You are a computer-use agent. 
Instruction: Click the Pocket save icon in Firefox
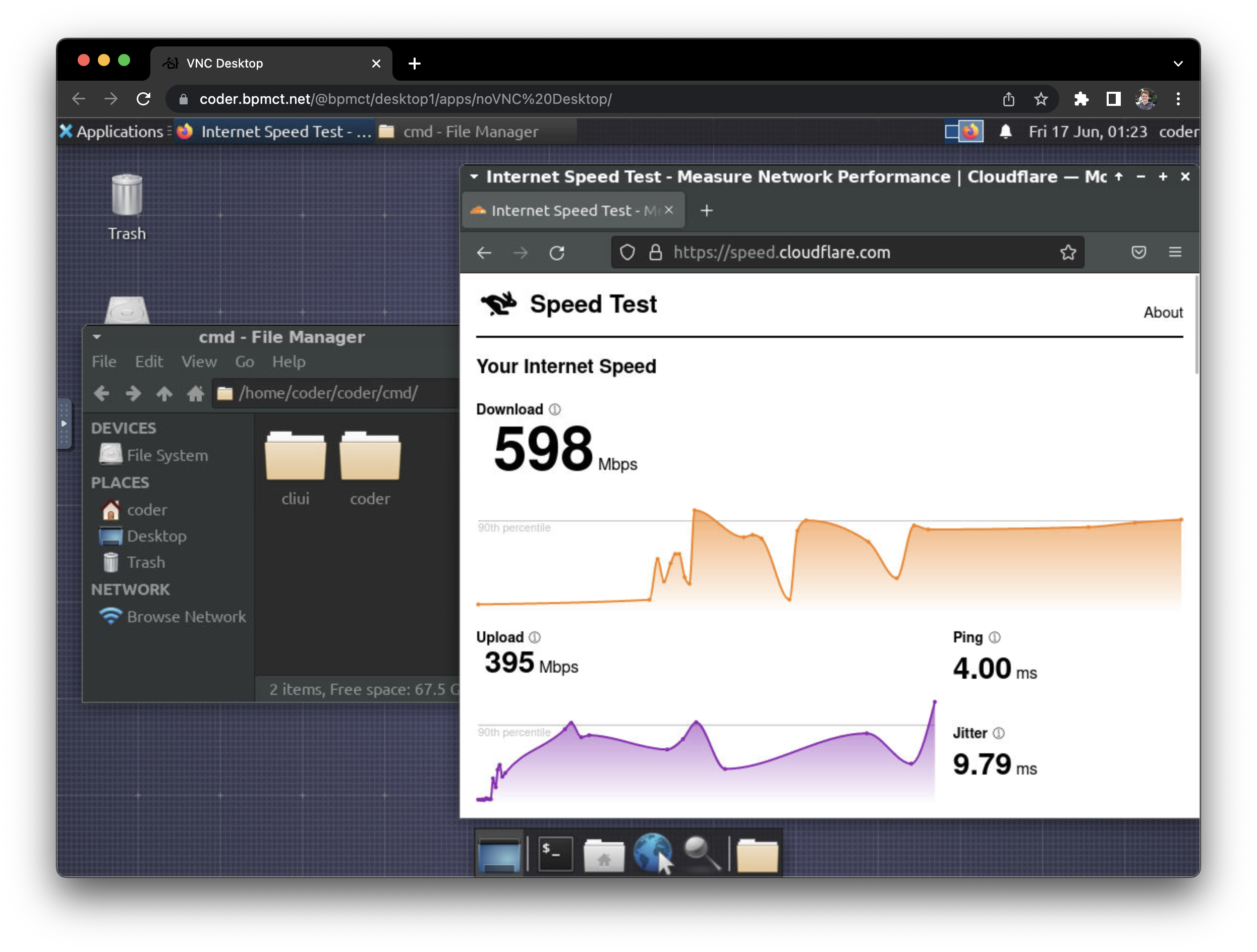tap(1138, 252)
